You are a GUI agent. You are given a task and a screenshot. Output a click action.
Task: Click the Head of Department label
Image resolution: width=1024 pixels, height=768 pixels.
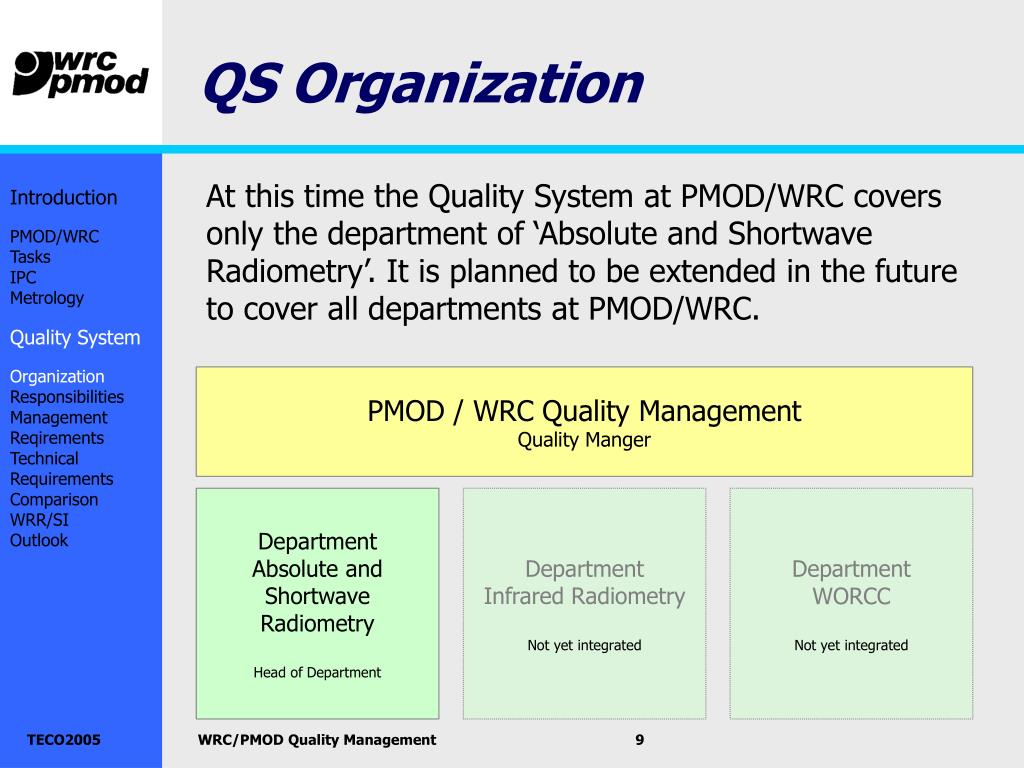317,672
